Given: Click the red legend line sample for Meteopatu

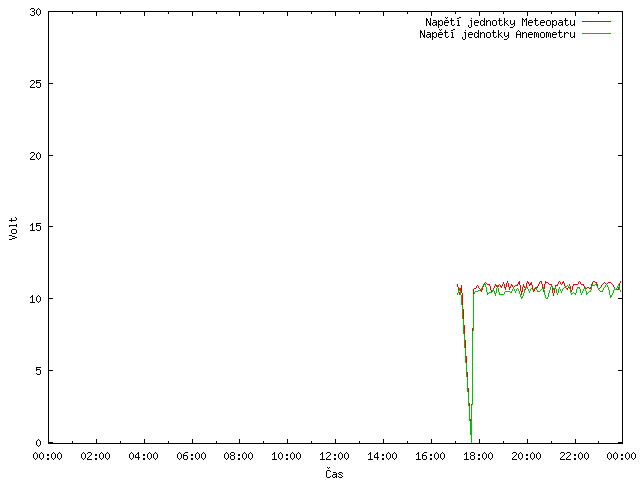Looking at the screenshot, I should pyautogui.click(x=596, y=22).
